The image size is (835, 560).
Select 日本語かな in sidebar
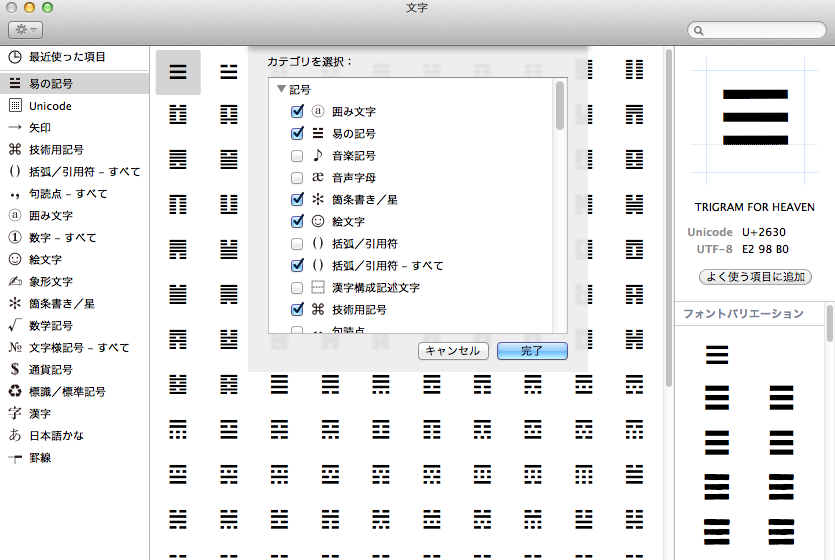75,435
